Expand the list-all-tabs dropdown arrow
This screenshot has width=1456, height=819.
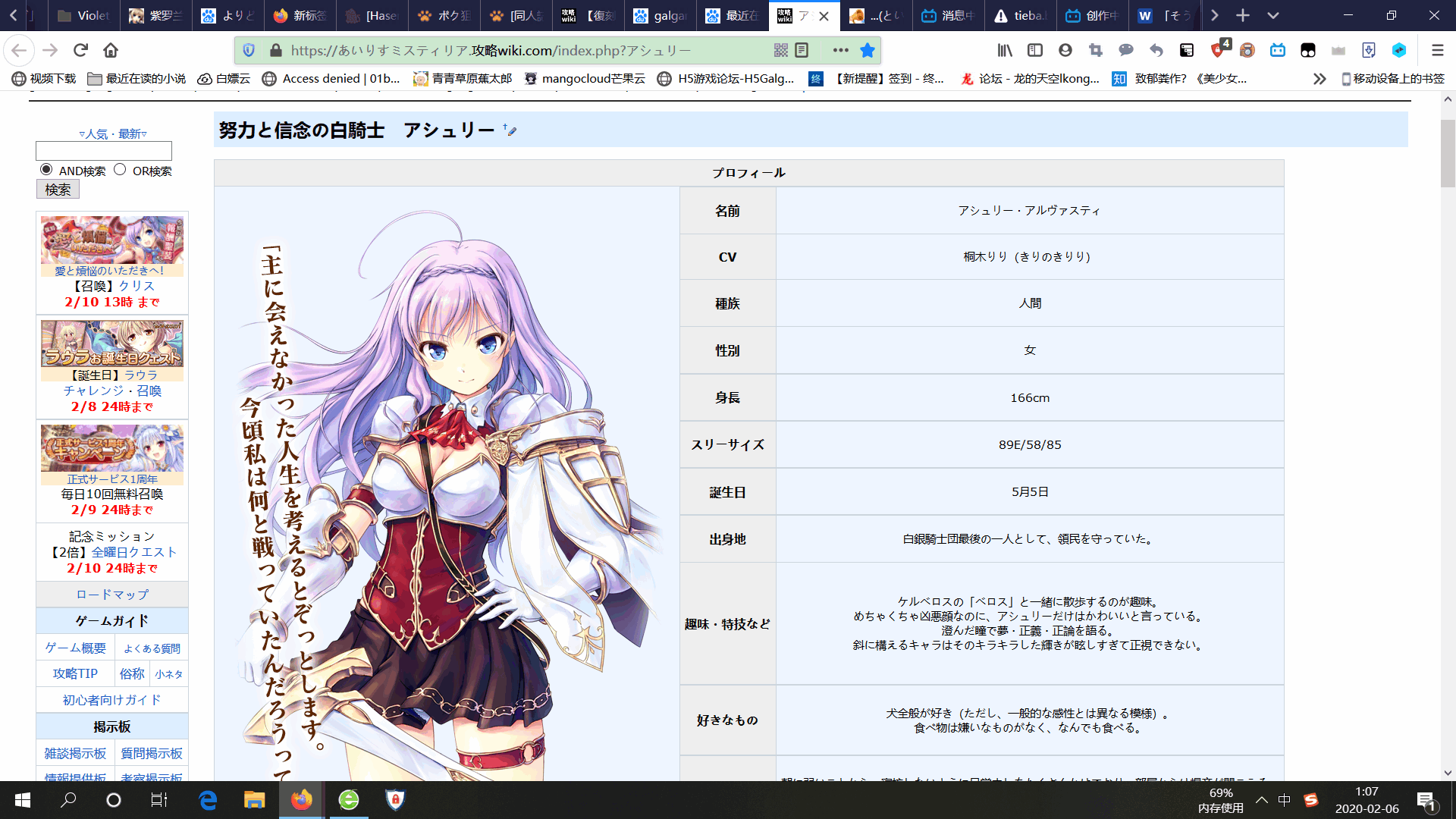tap(1273, 15)
